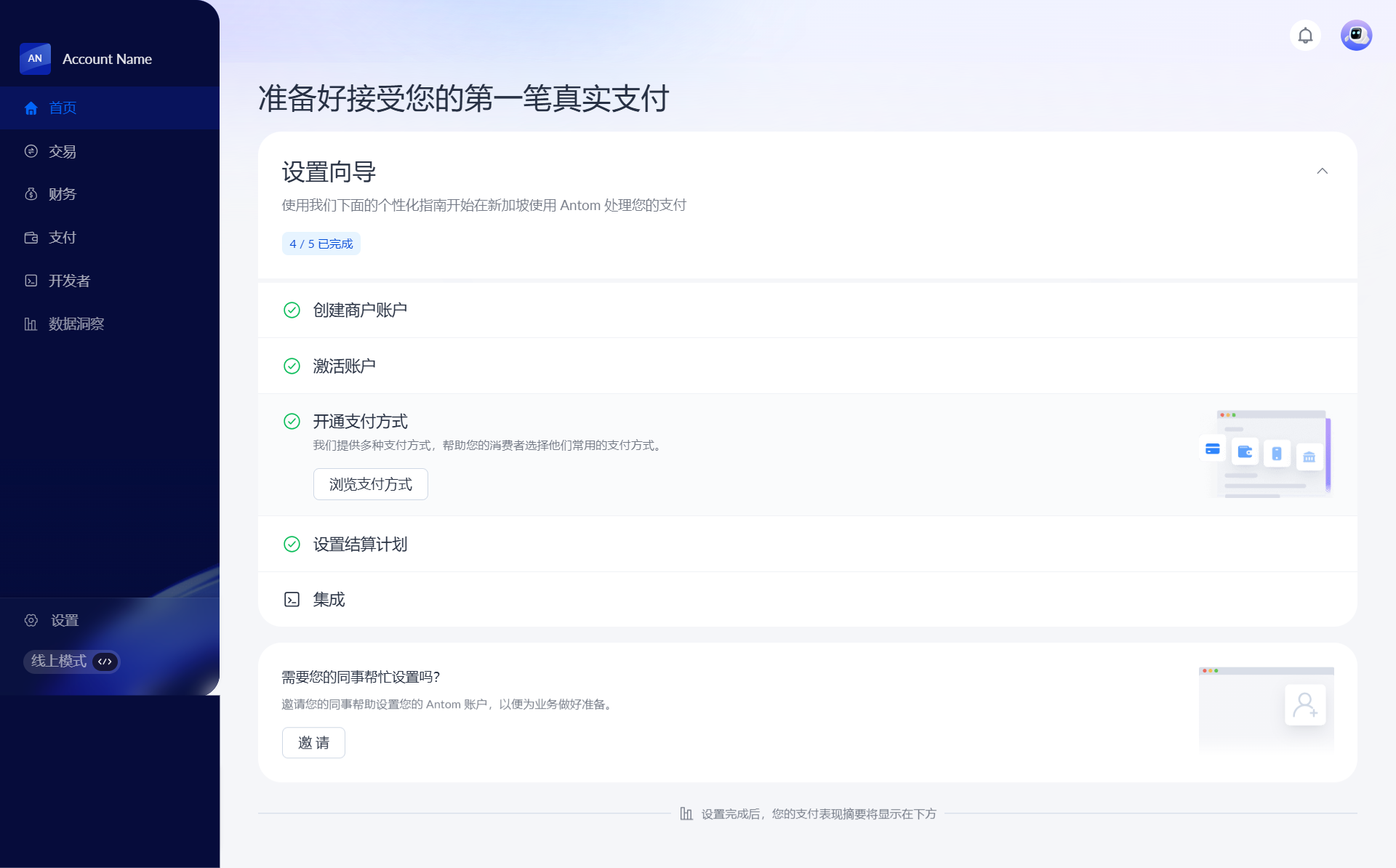Viewport: 1396px width, 868px height.
Task: Click the home icon in sidebar
Action: [31, 108]
